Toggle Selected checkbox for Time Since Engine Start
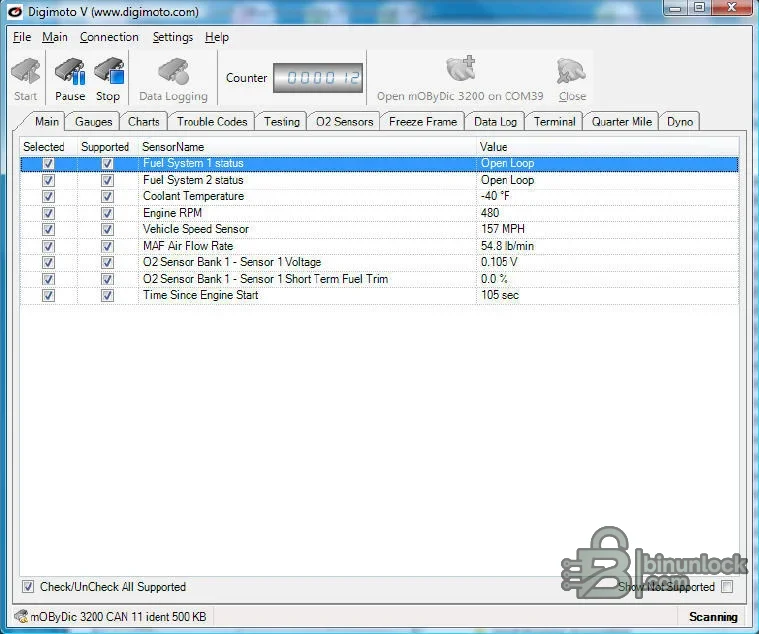 point(48,295)
